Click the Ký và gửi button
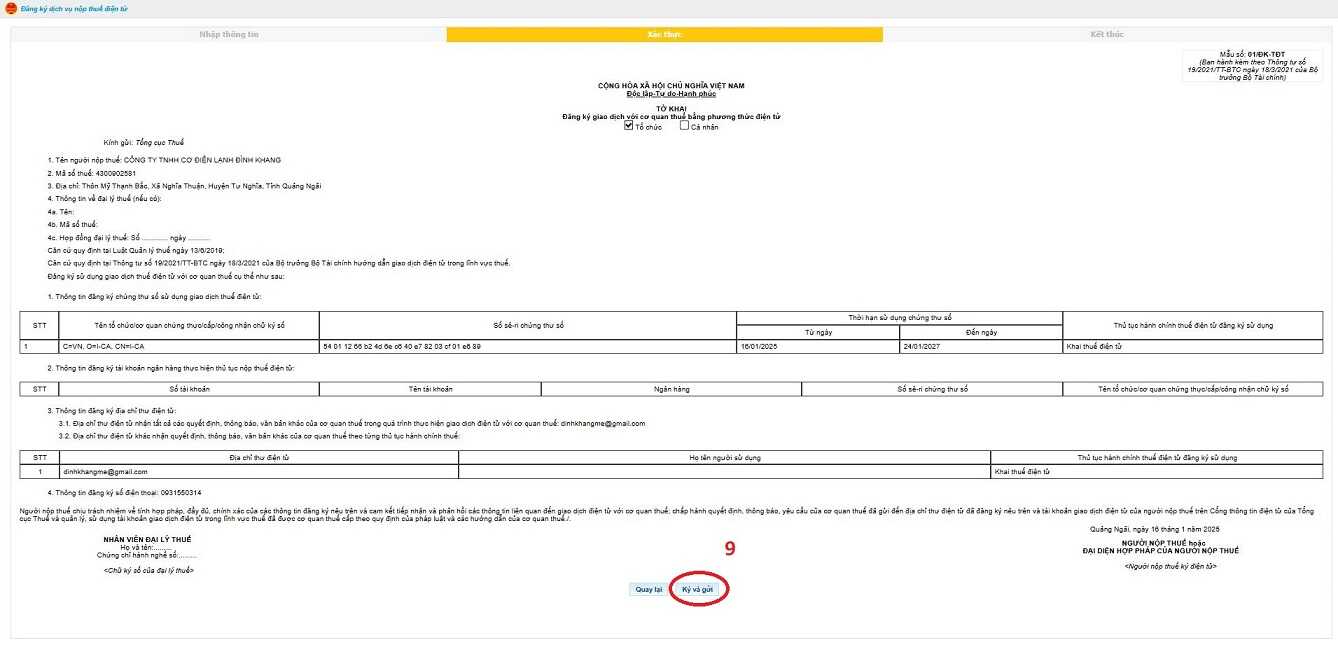Viewport: 1338px width, 645px height. coord(697,589)
